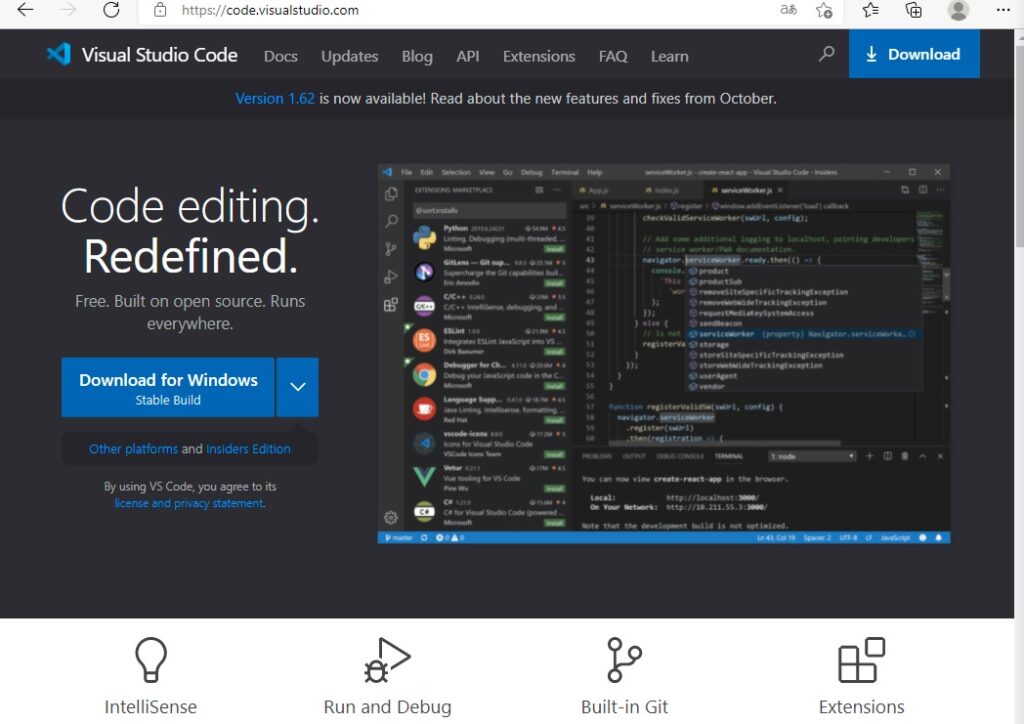1024x724 pixels.
Task: Open the site search magnifier icon
Action: (827, 54)
